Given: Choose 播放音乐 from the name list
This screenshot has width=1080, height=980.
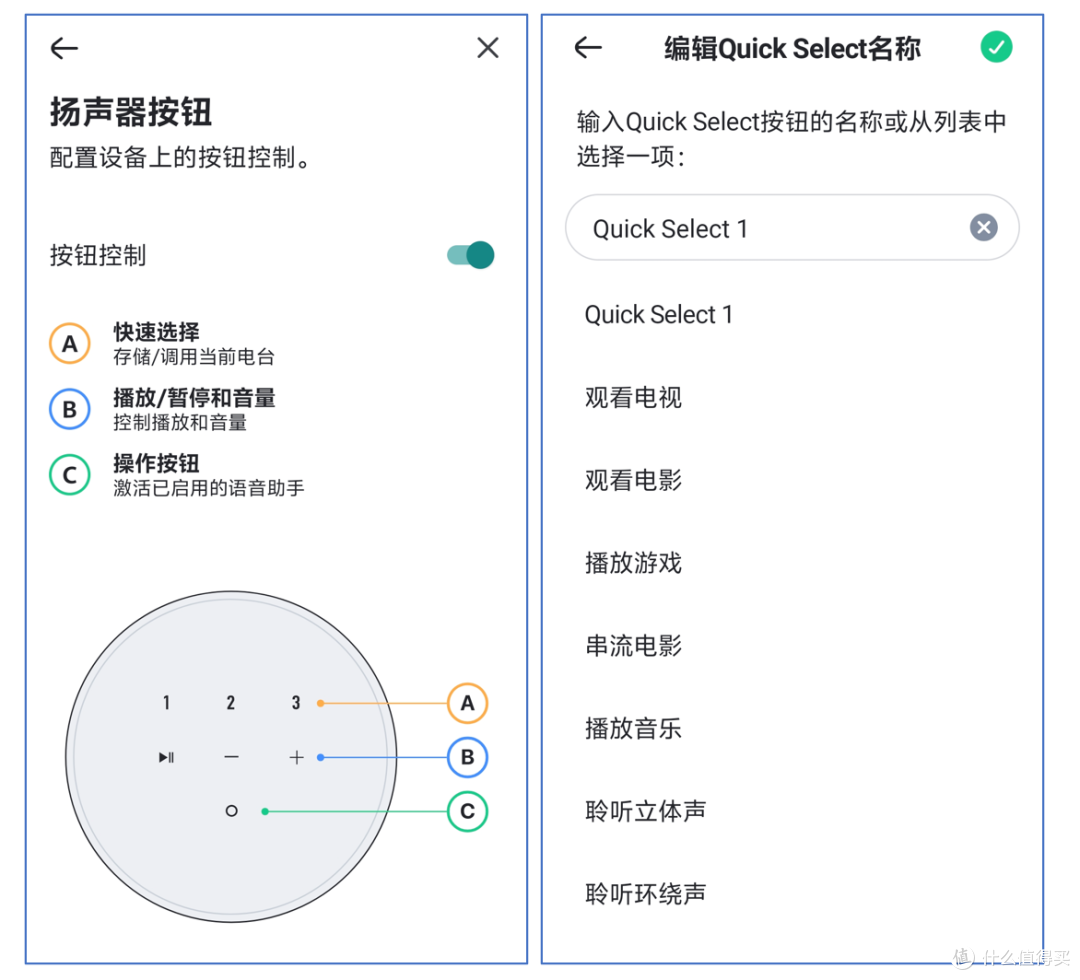Looking at the screenshot, I should [x=633, y=728].
